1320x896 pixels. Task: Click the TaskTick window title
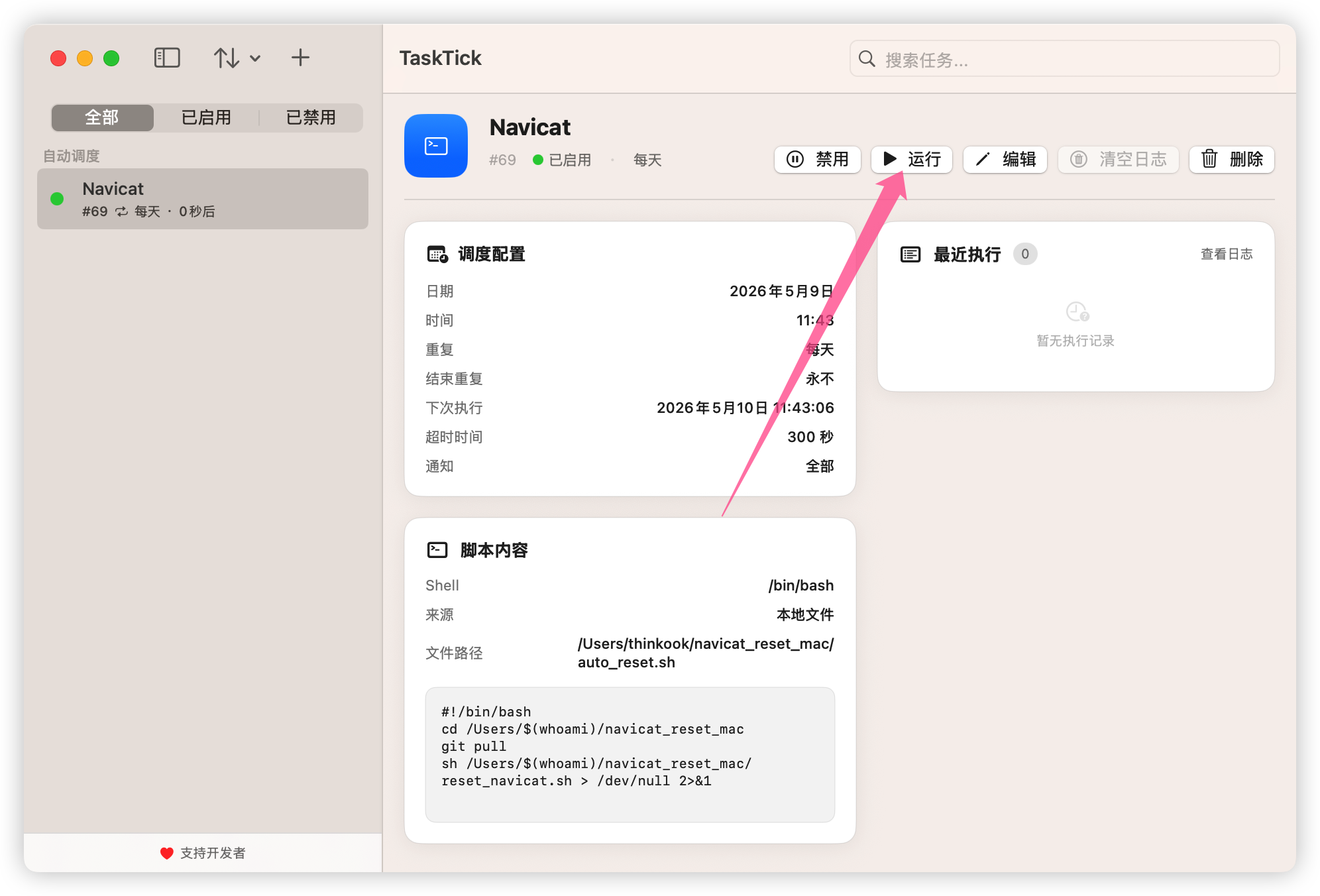click(441, 58)
